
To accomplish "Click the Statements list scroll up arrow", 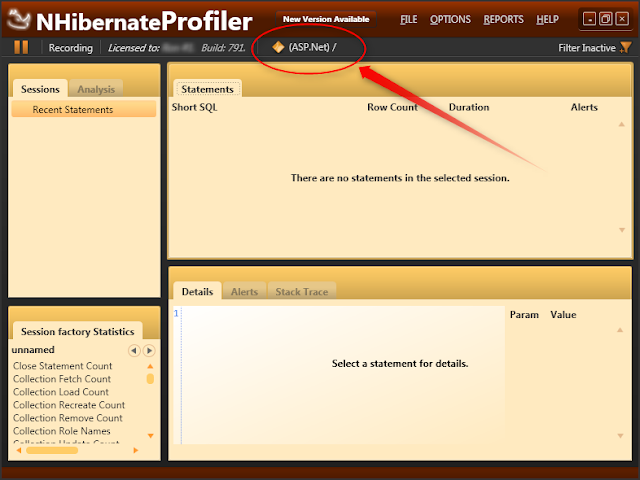I will pos(622,124).
